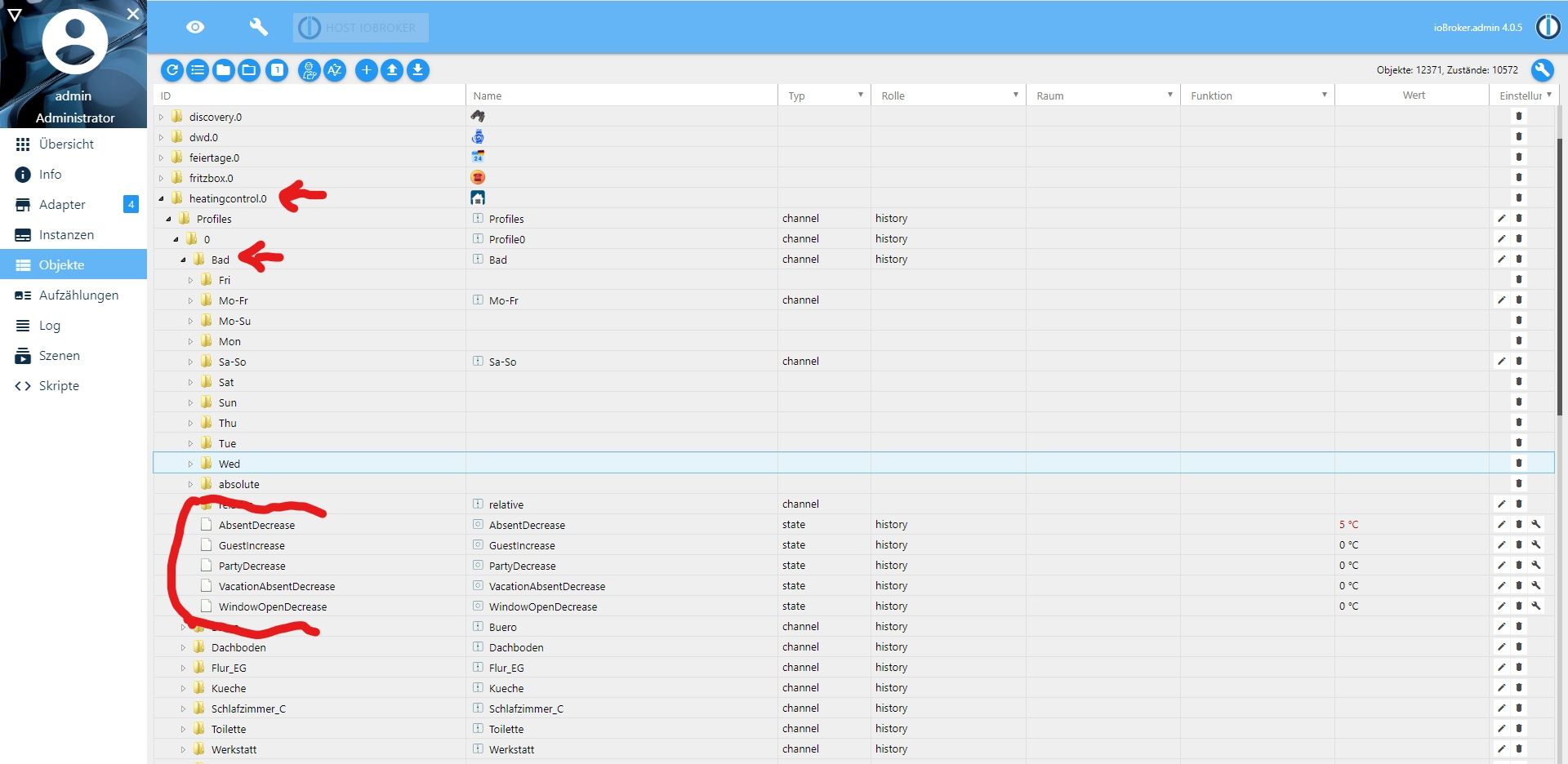Toggle the expert mode icon

309,70
